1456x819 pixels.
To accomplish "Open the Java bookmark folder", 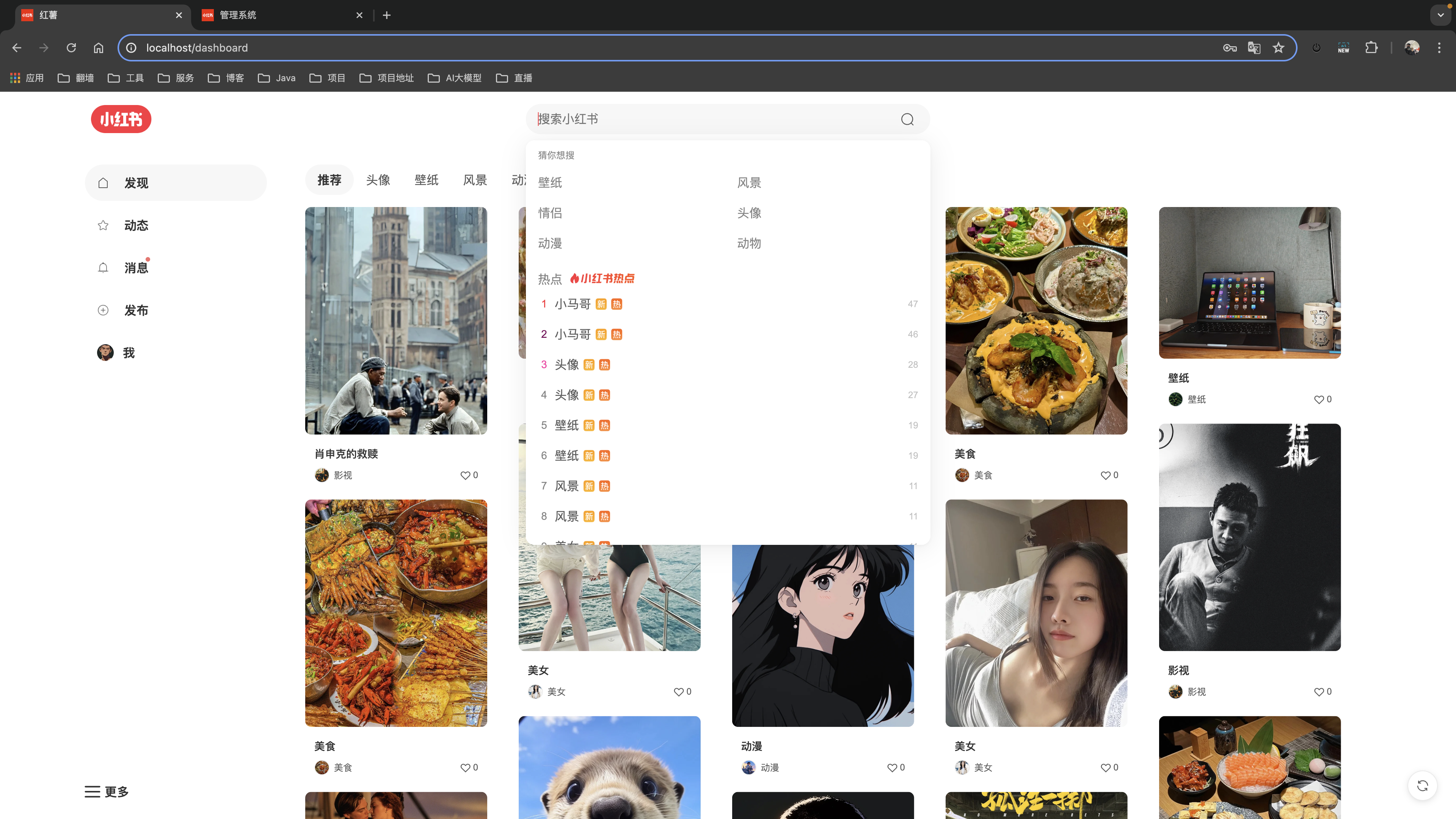I will pyautogui.click(x=277, y=78).
